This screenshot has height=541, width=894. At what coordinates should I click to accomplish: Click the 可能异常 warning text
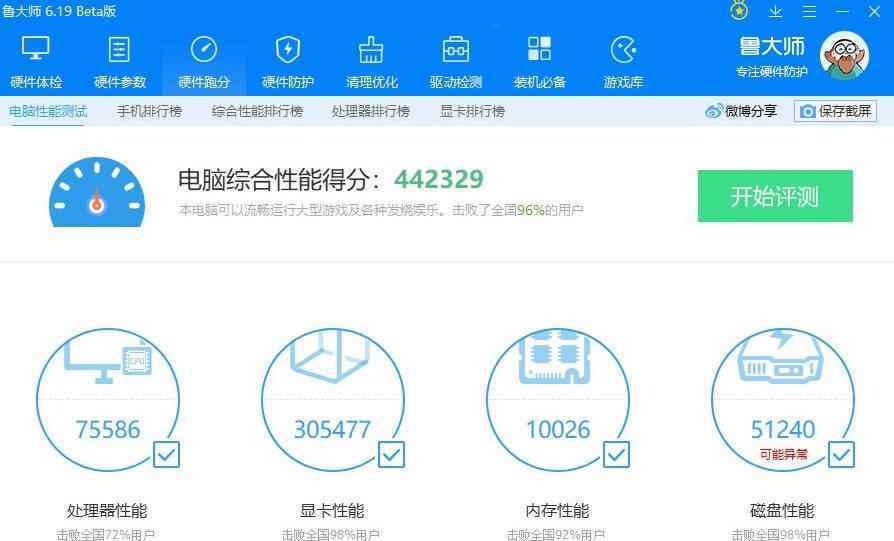[783, 454]
